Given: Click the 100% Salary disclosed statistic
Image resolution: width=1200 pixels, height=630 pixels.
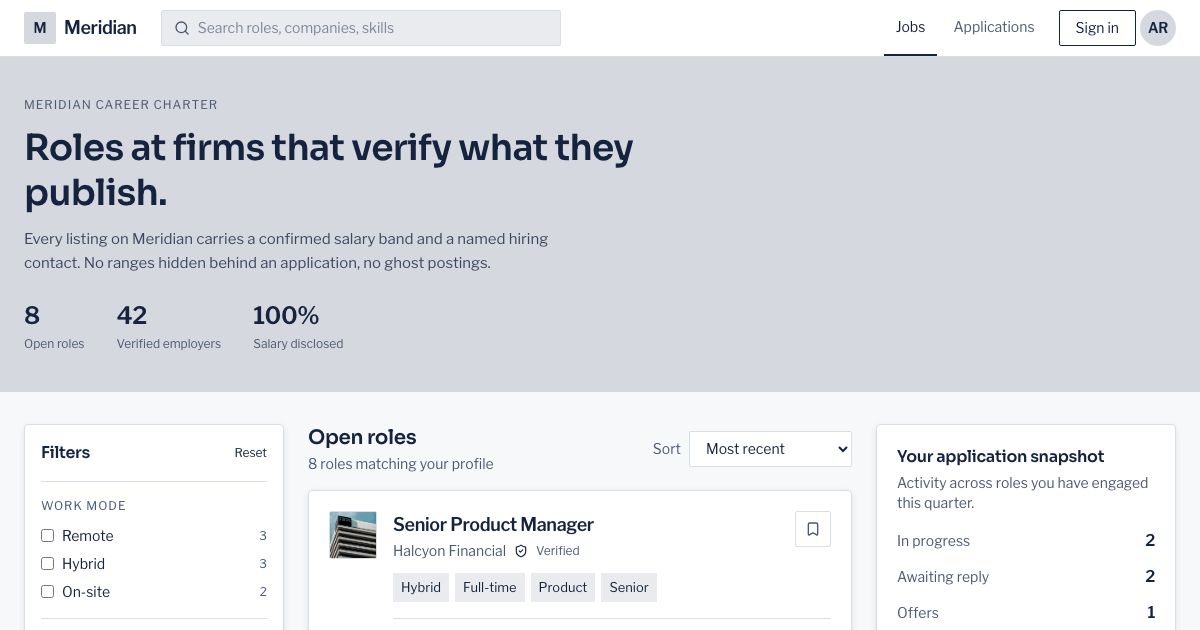Looking at the screenshot, I should (x=298, y=328).
